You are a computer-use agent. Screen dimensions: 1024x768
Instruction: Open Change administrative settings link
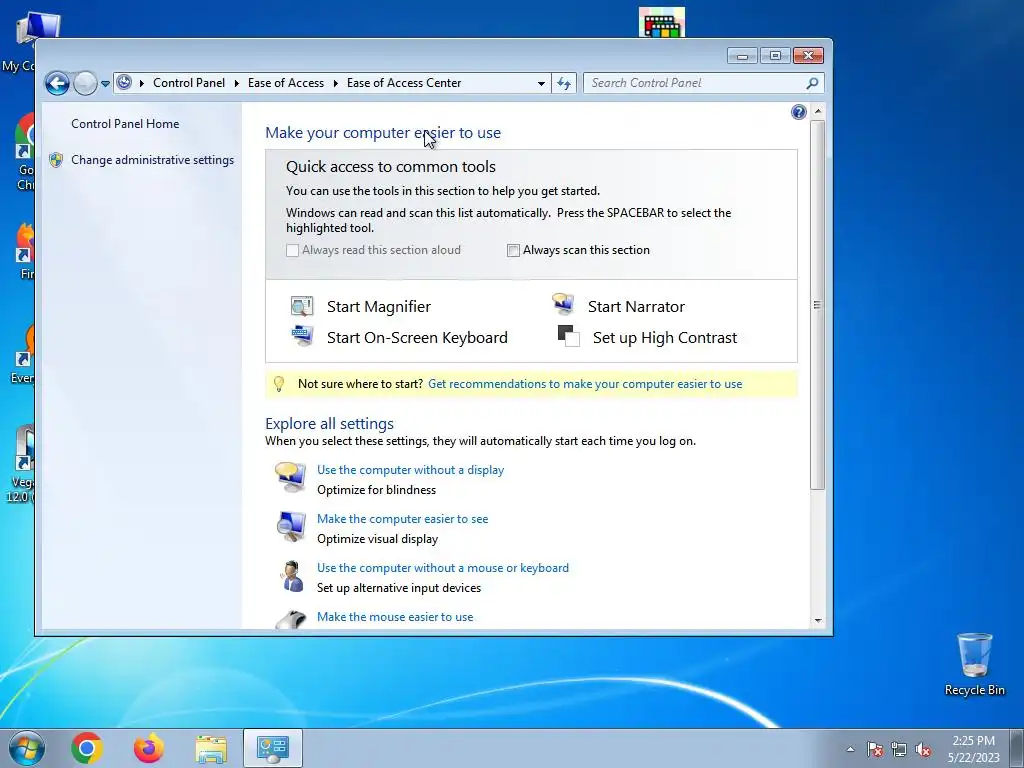pos(152,160)
